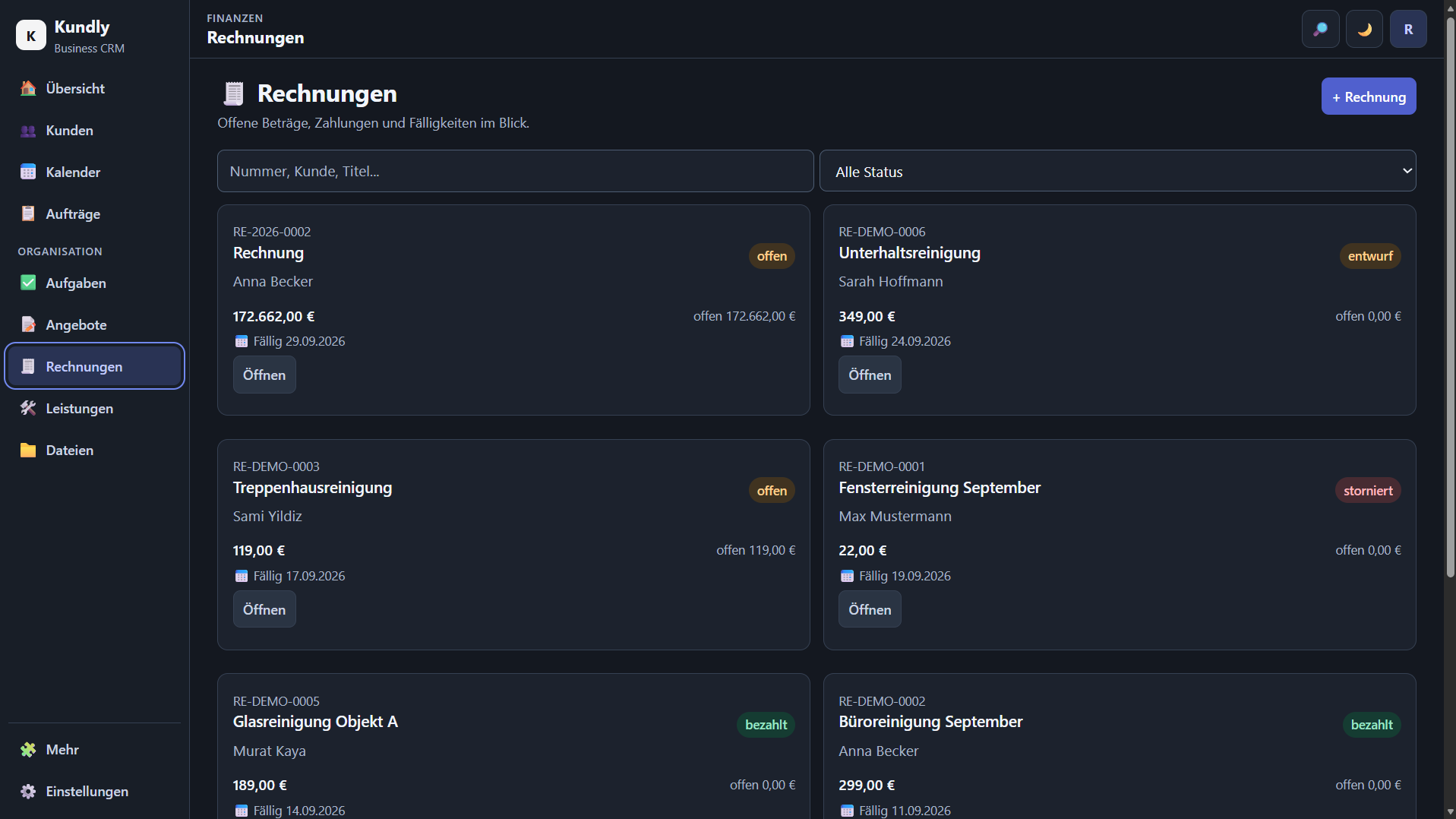1456x819 pixels.
Task: Click the receipt icon beside the Rechnungen heading
Action: pyautogui.click(x=233, y=93)
